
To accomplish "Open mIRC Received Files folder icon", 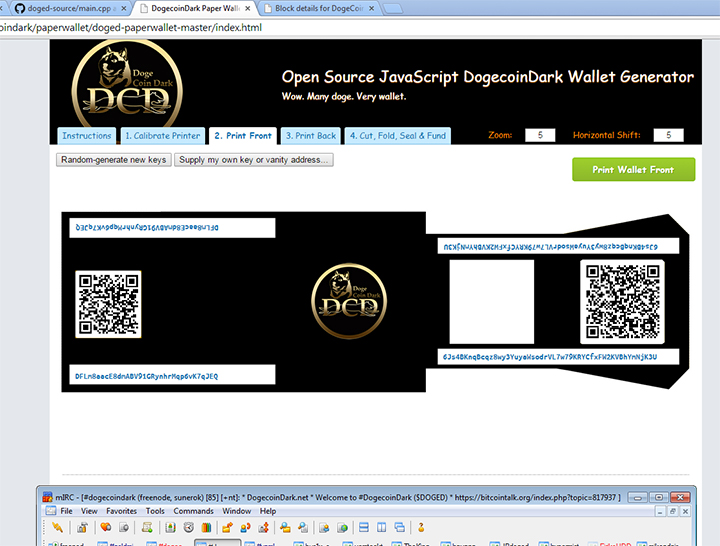I will tap(285, 528).
